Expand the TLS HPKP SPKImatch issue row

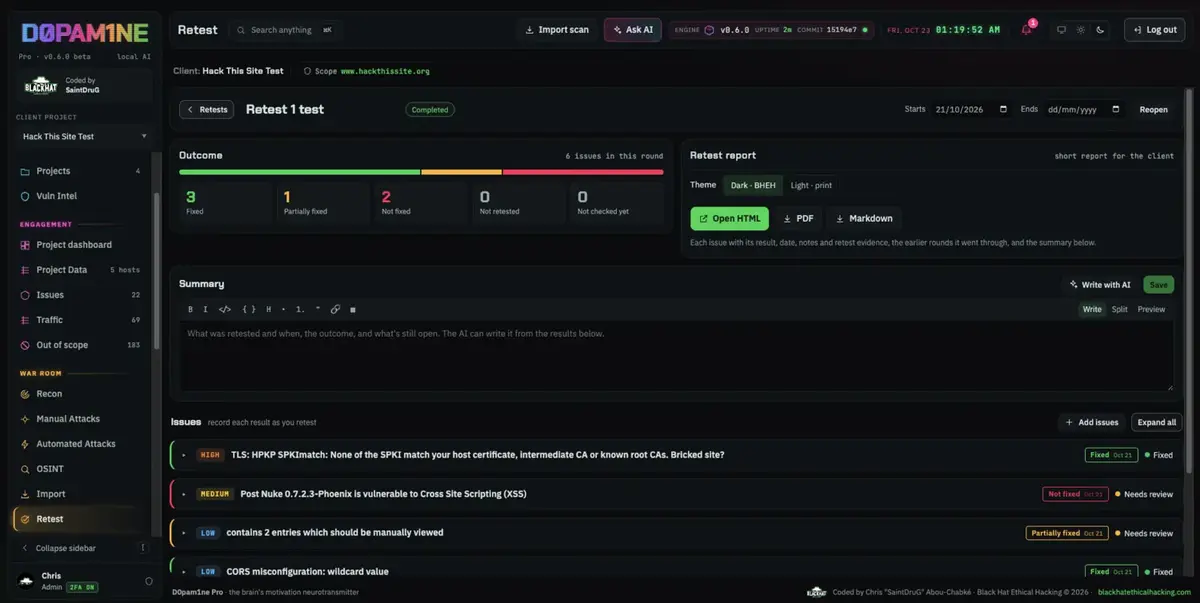[184, 455]
